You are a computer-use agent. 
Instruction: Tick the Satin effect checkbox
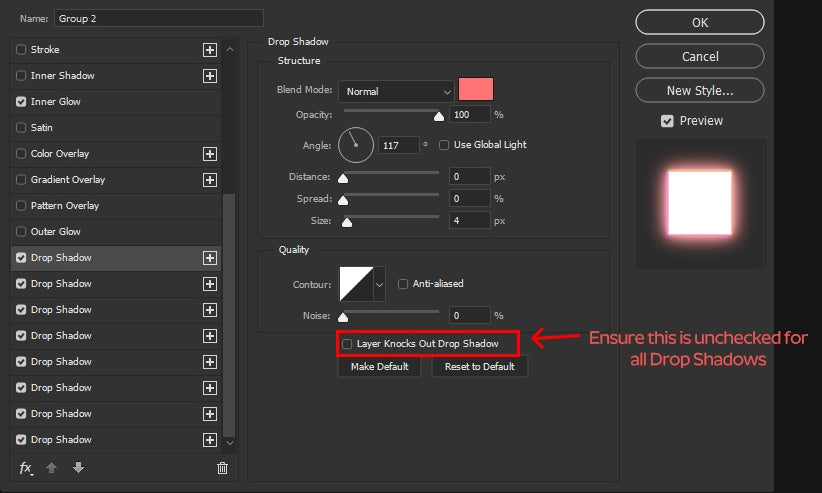point(21,128)
